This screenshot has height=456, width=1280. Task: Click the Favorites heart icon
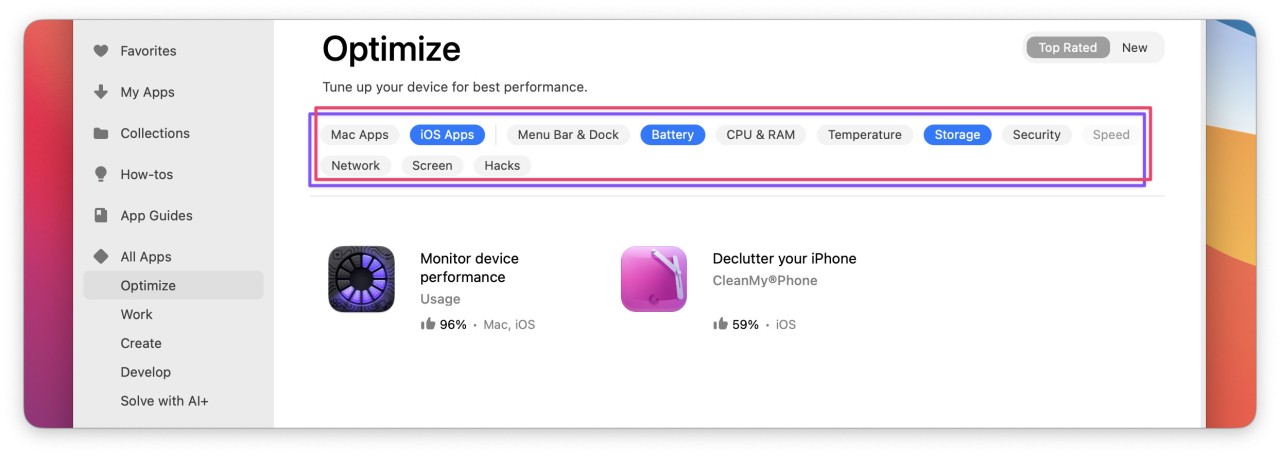(101, 51)
